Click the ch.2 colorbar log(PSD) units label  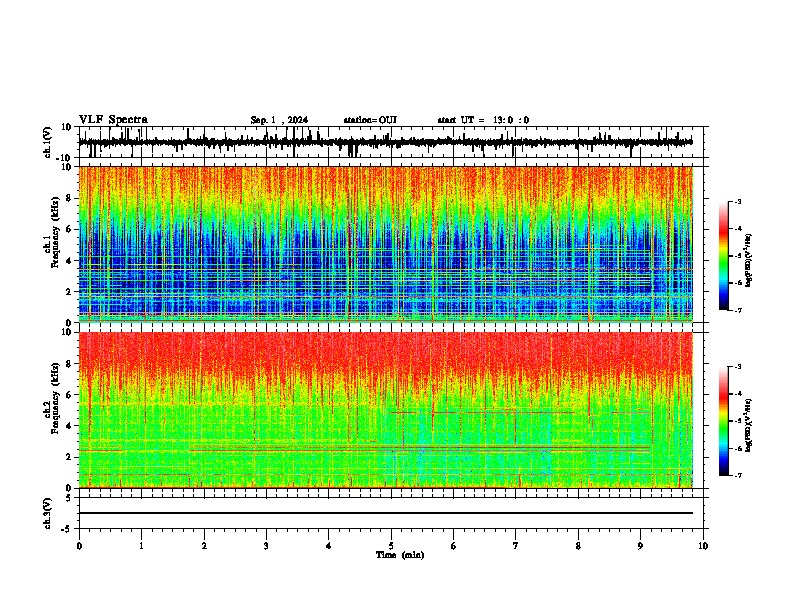pos(749,425)
